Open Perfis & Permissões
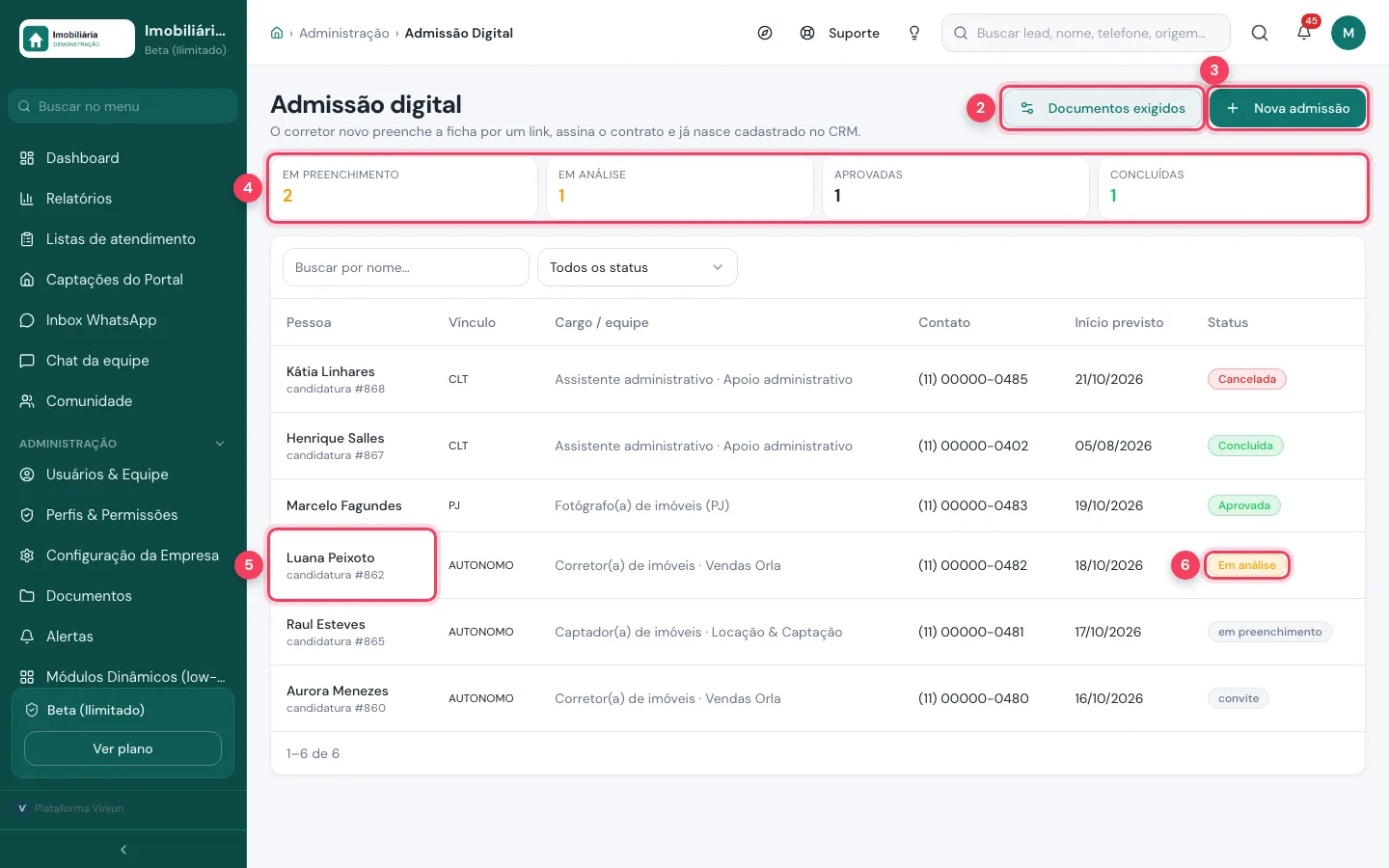 (x=123, y=515)
